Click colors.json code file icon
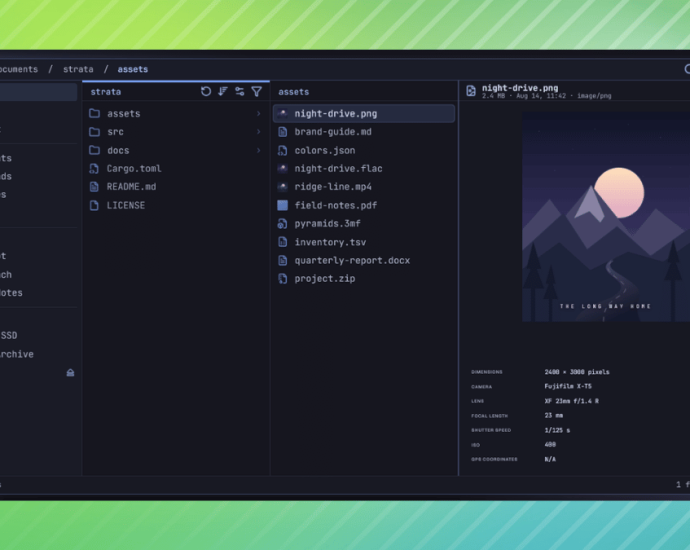This screenshot has width=690, height=550. coord(283,150)
